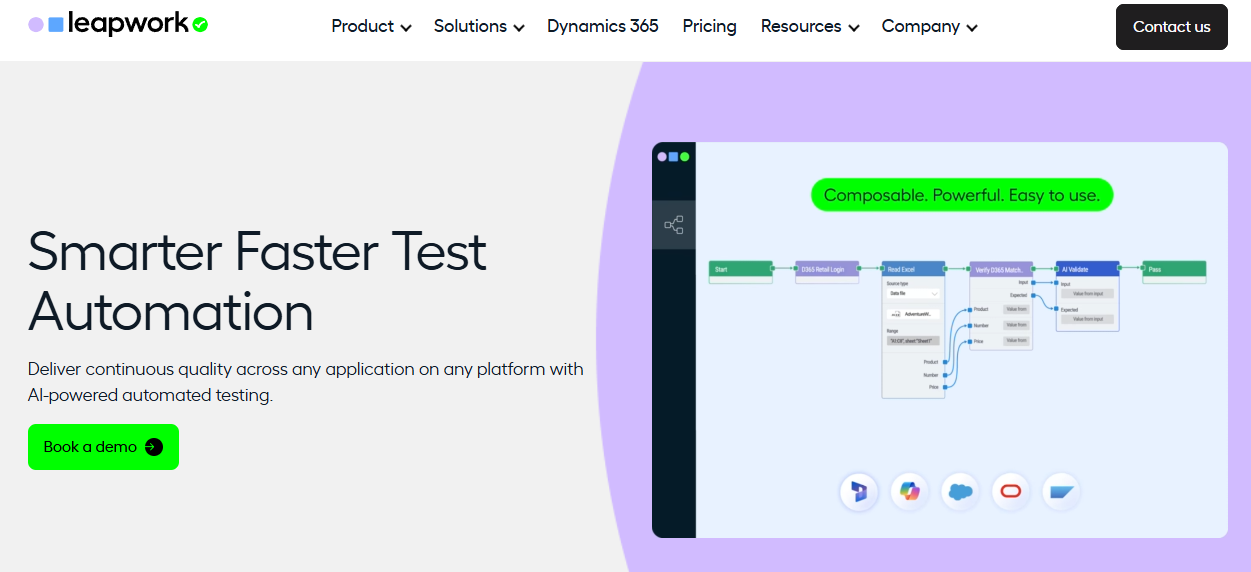Click the green verified checkmark beside Leapwork
The width and height of the screenshot is (1251, 572).
200,25
